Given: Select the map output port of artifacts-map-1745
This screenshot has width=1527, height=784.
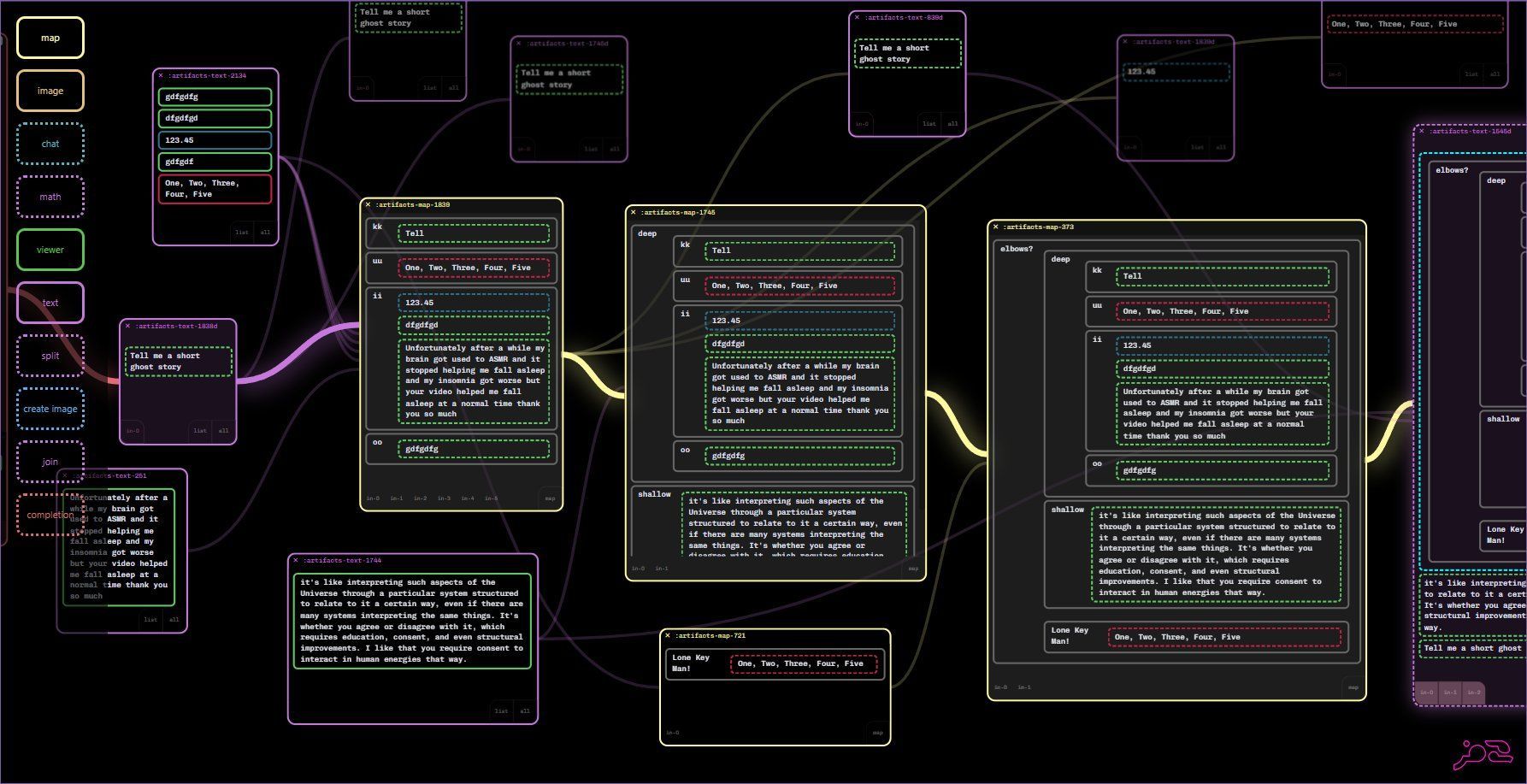Looking at the screenshot, I should (913, 569).
